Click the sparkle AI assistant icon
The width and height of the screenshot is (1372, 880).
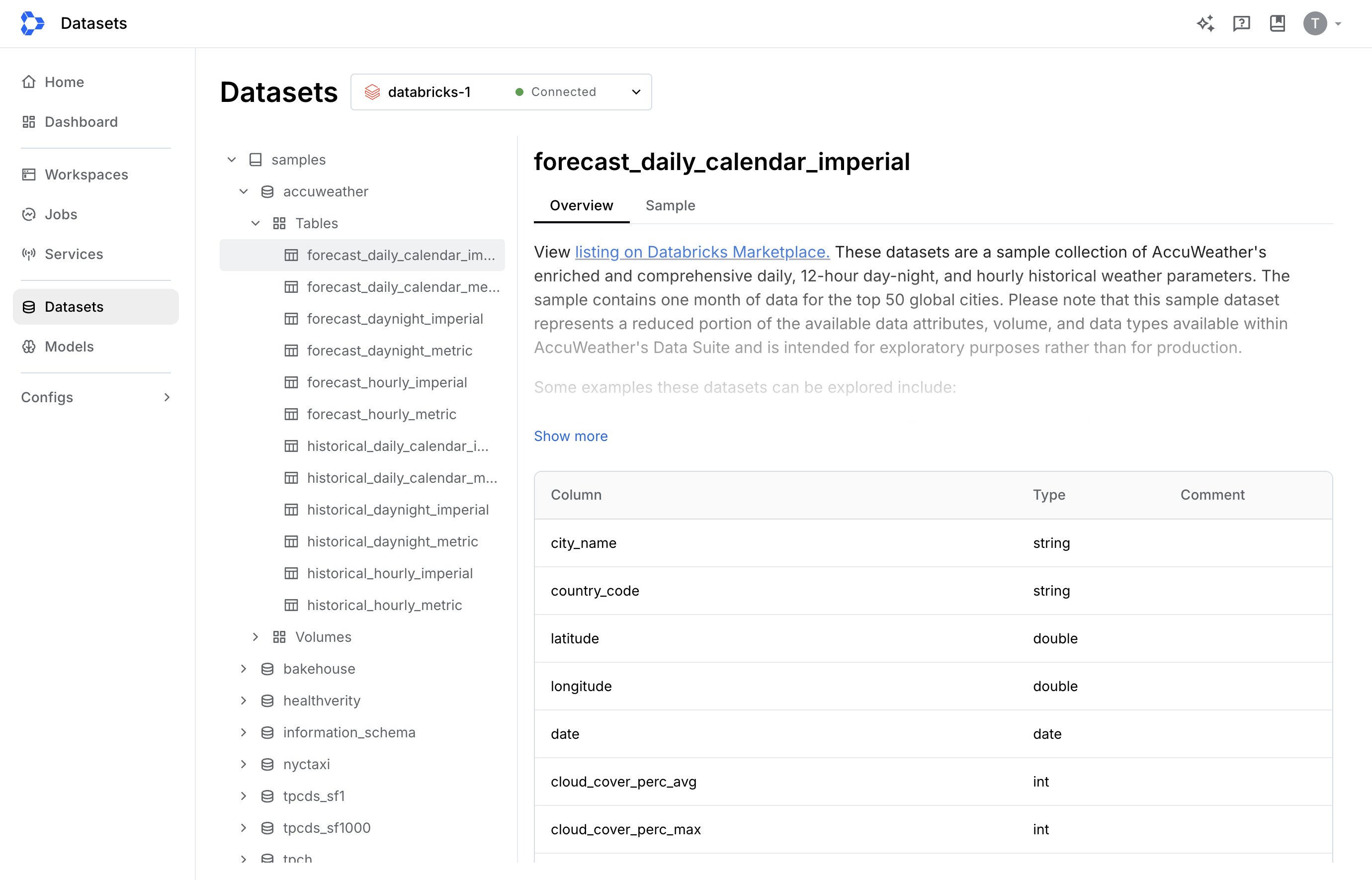point(1205,23)
